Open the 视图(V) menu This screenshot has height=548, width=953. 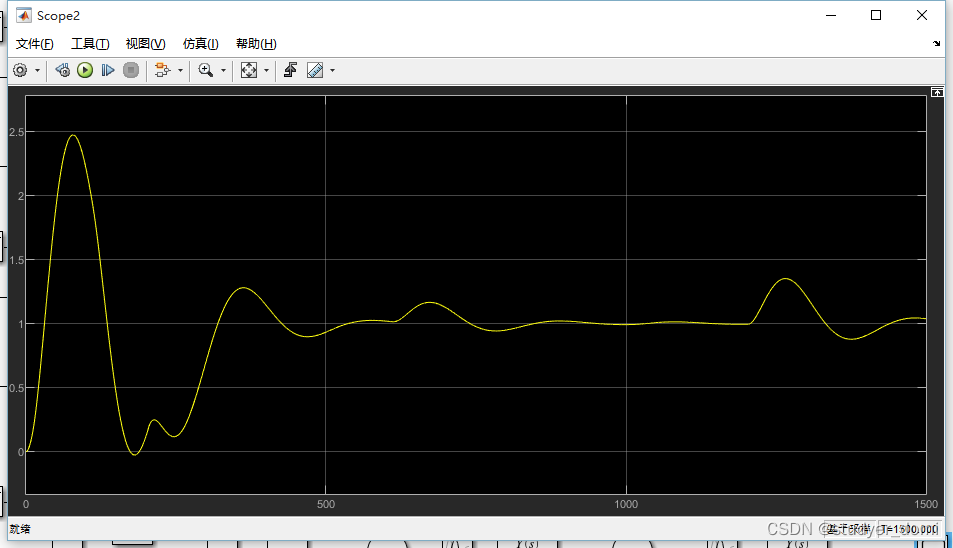point(145,44)
